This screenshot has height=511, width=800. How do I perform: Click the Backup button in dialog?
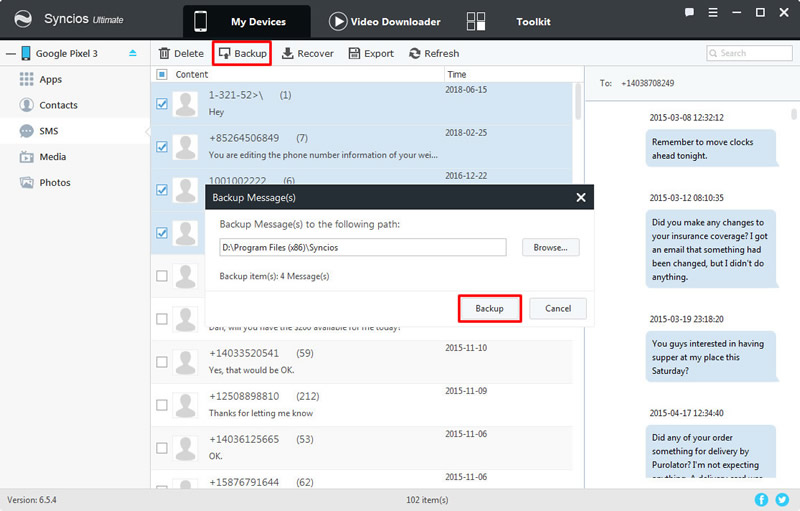point(490,309)
